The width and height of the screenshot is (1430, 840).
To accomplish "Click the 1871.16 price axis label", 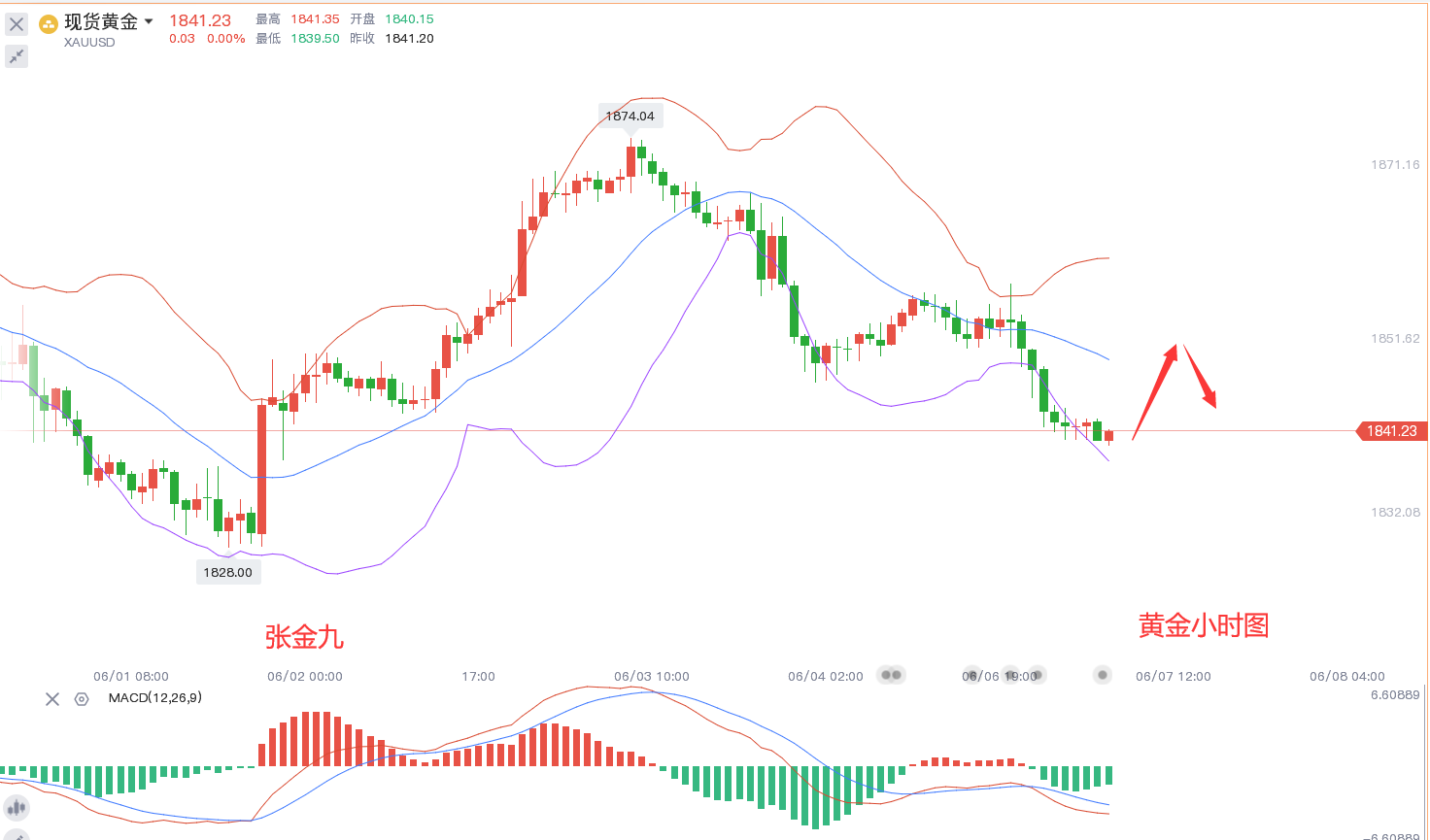I will [x=1395, y=165].
